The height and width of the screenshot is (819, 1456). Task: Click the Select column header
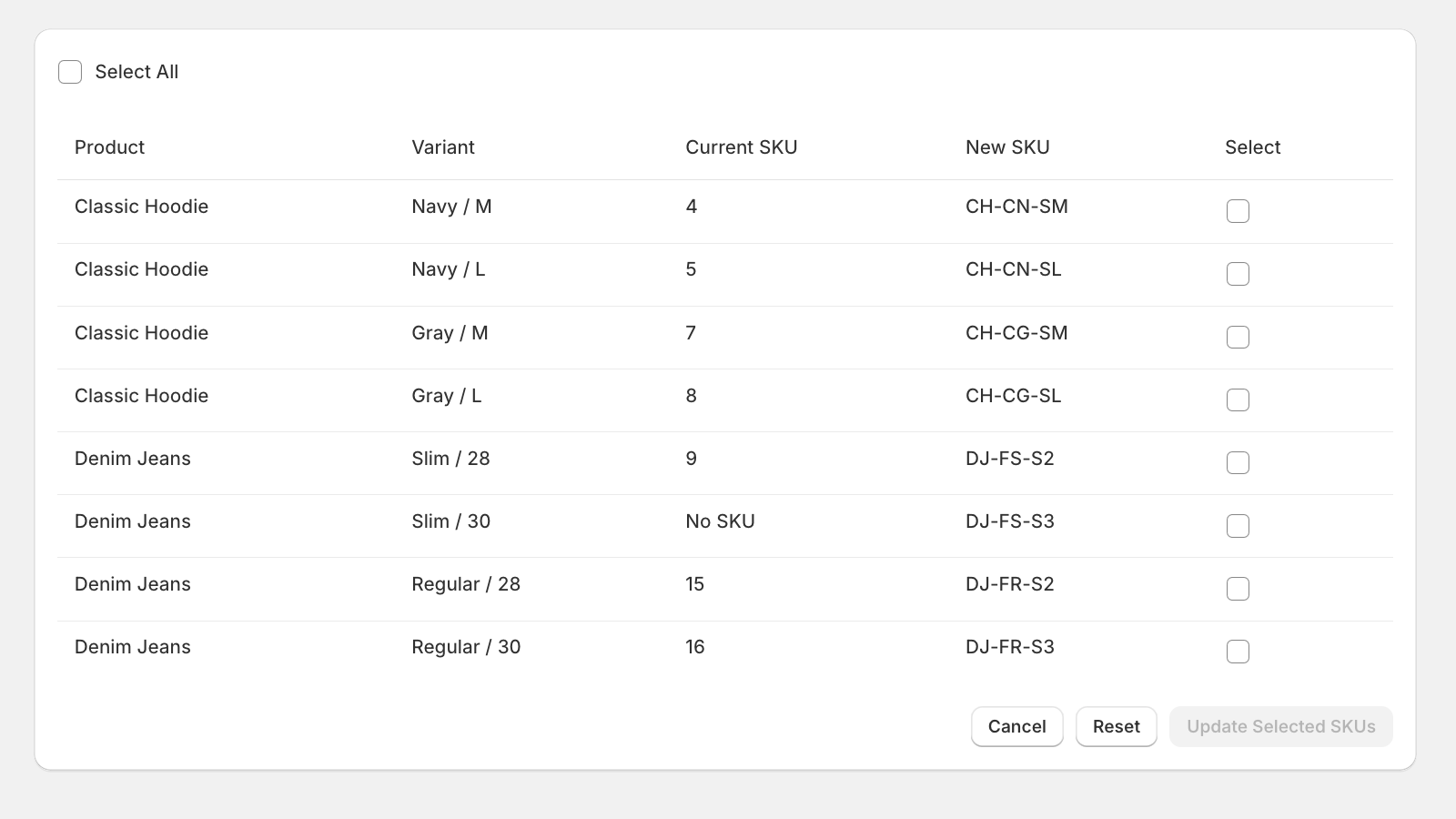point(1252,147)
